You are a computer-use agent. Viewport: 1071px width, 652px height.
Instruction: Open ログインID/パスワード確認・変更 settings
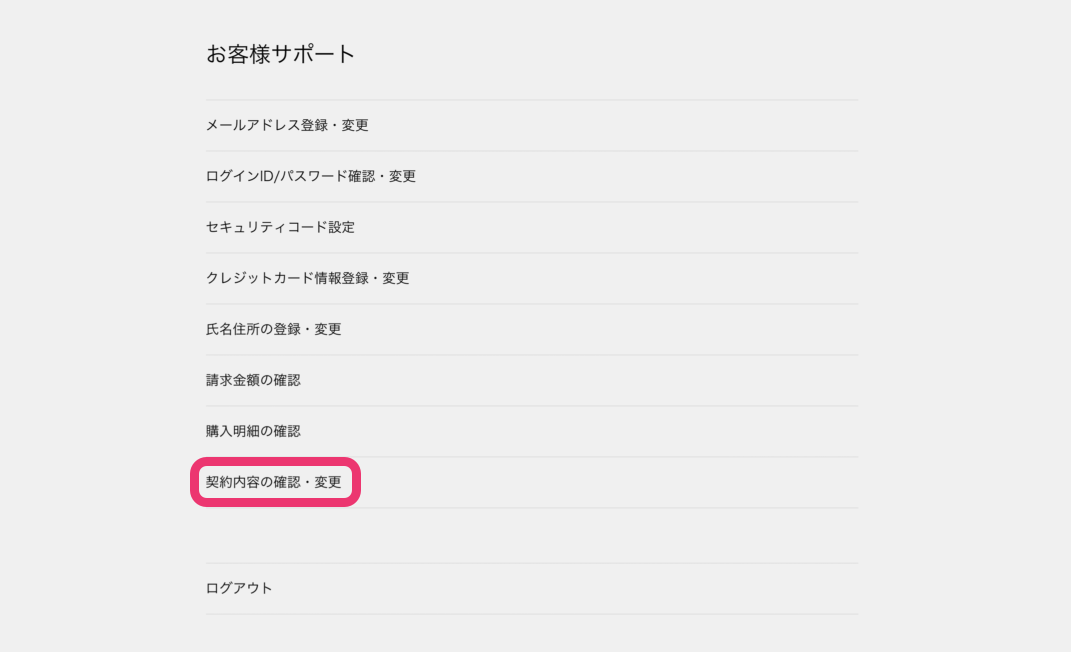310,176
